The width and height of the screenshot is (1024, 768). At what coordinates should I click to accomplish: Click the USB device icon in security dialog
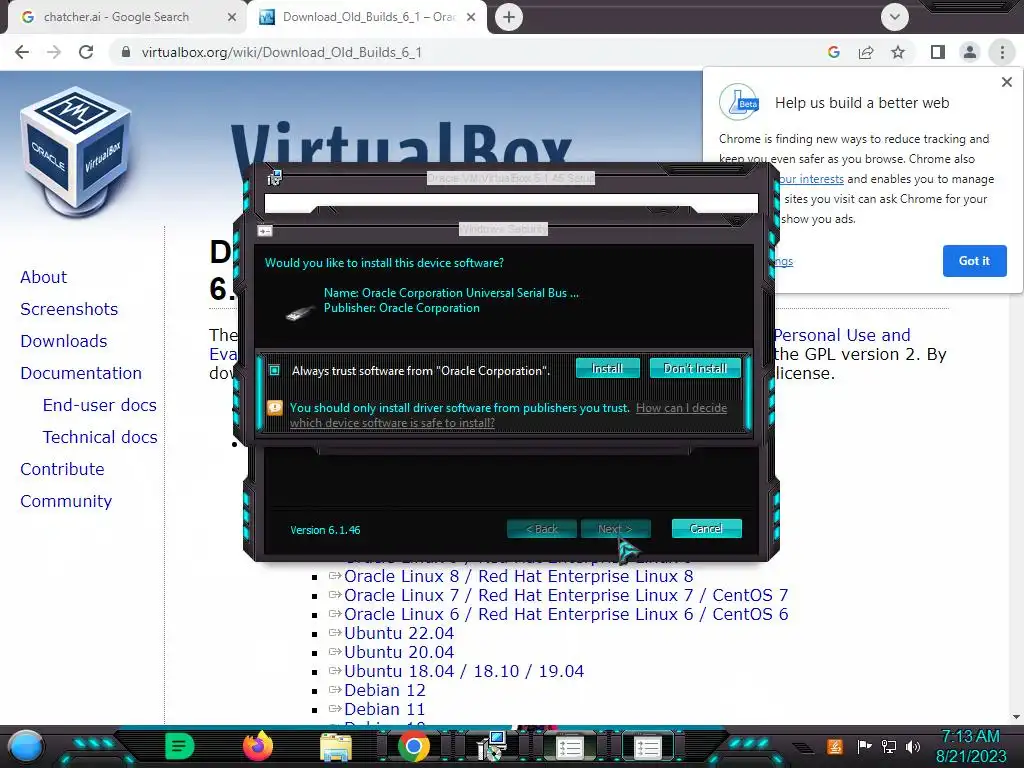(x=301, y=313)
